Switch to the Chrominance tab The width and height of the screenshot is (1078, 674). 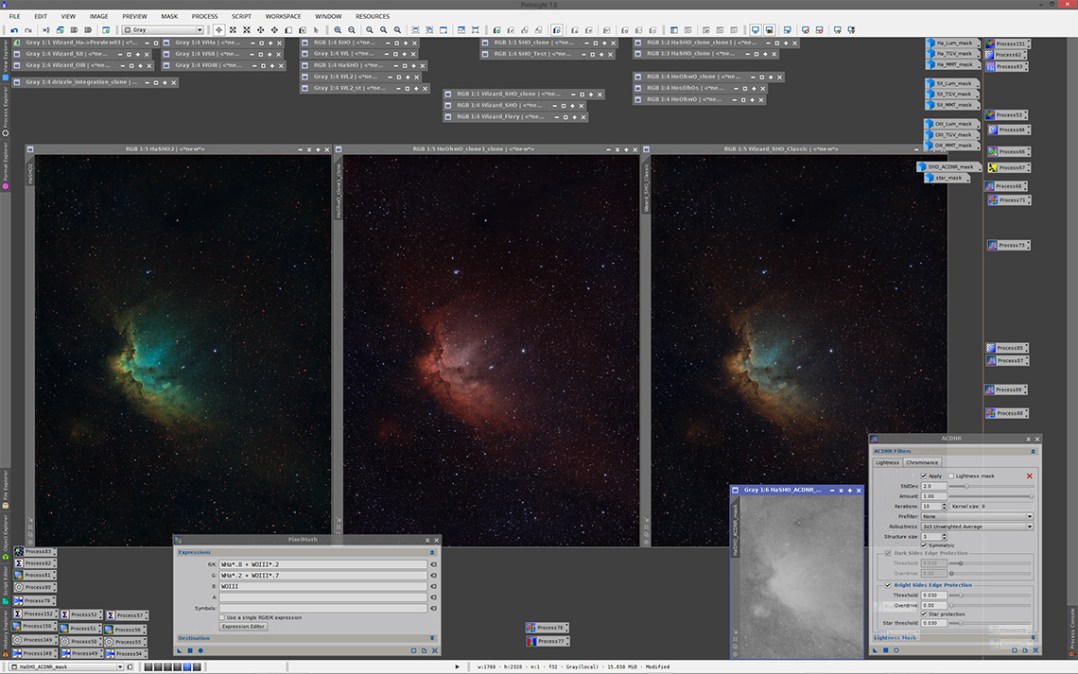(x=922, y=463)
